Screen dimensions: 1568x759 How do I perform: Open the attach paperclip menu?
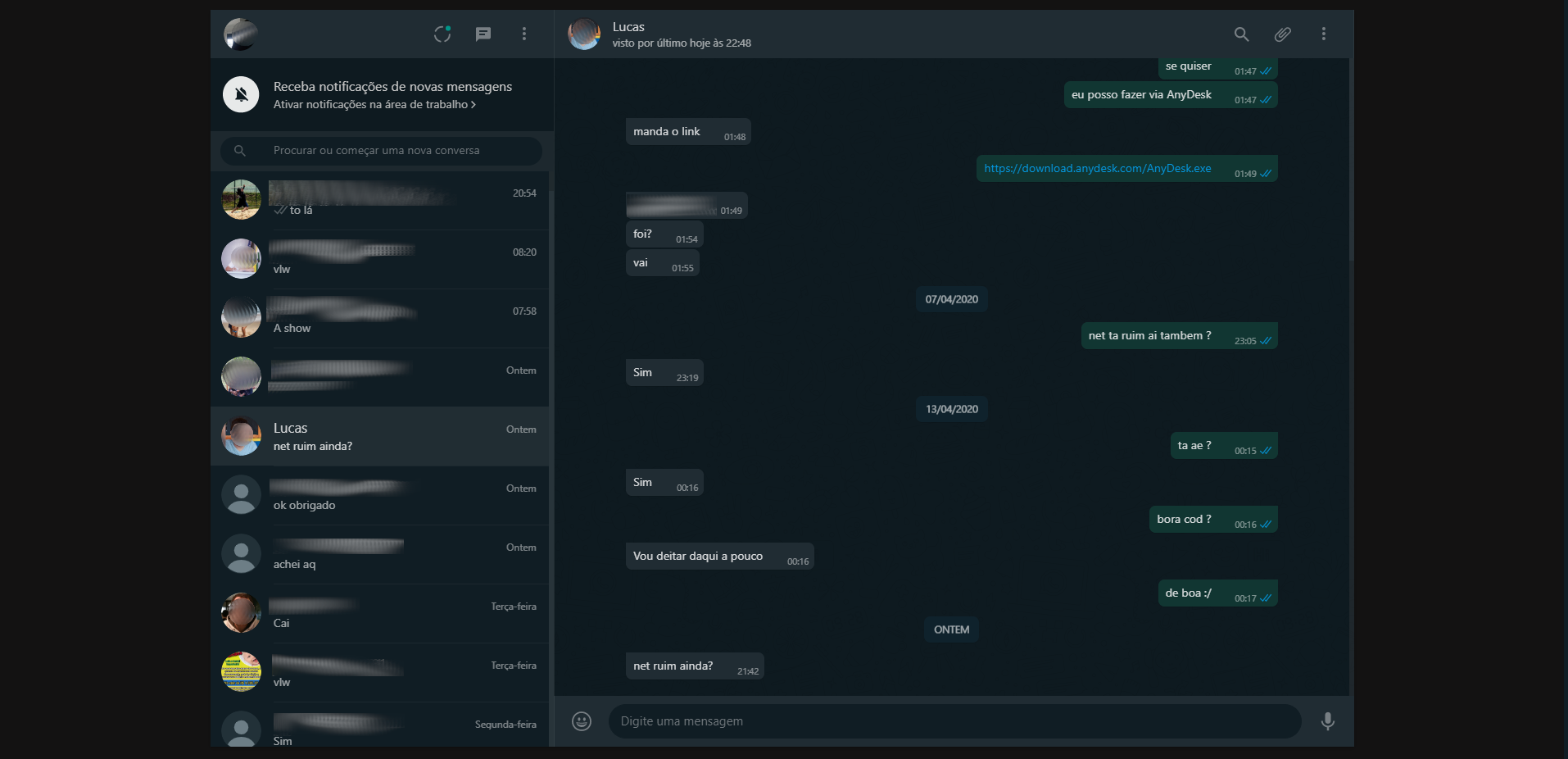coord(1283,34)
